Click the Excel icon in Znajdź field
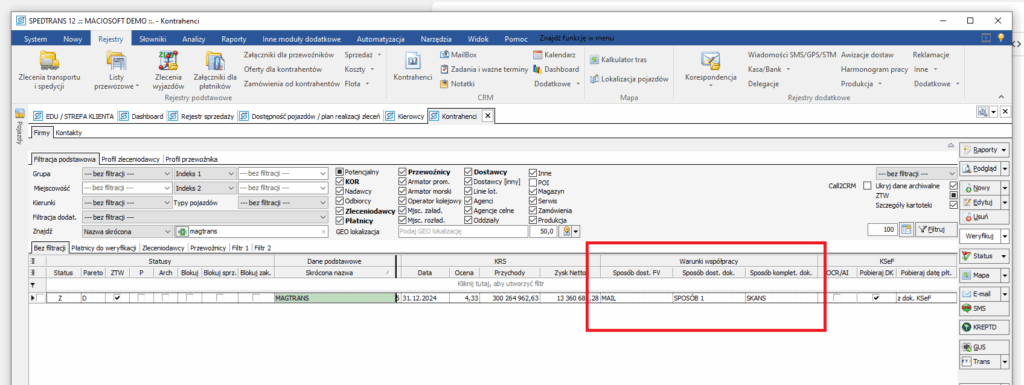 click(182, 232)
